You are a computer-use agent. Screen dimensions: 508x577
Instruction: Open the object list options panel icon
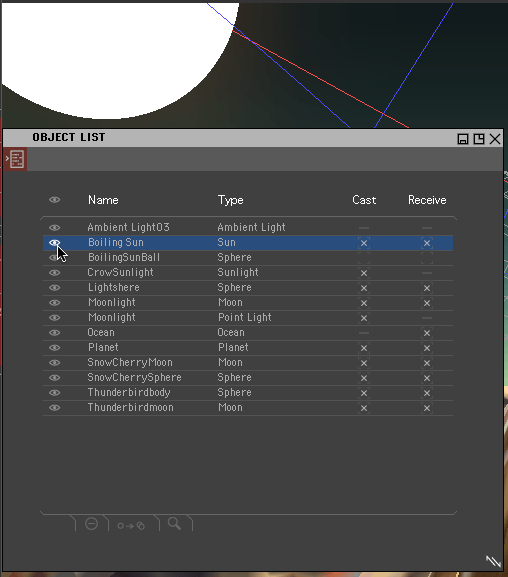pyautogui.click(x=17, y=159)
